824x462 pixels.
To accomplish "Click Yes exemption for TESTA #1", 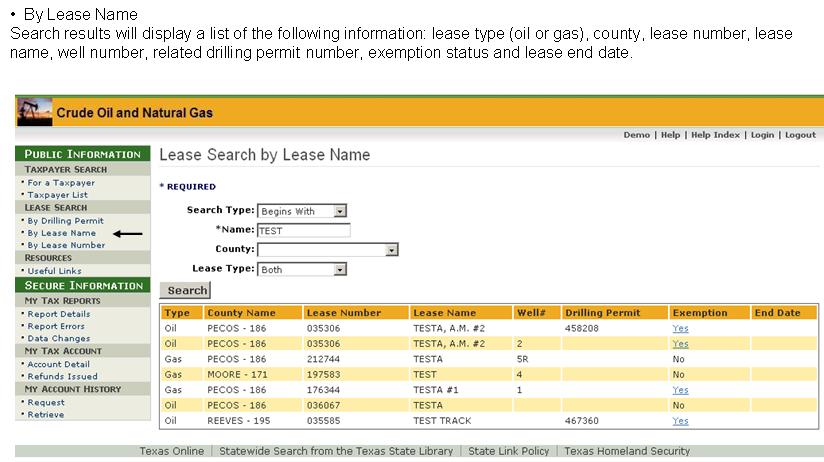I will [x=680, y=390].
